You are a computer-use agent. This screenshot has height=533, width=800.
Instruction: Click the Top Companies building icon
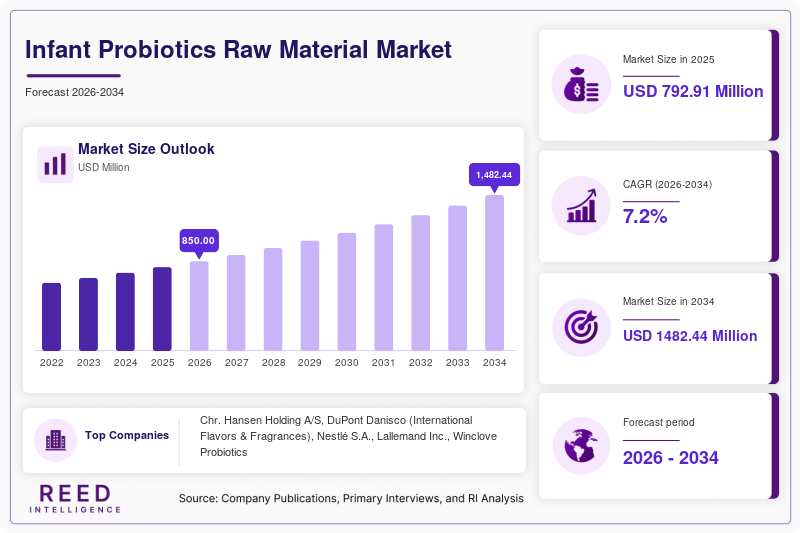pos(56,440)
